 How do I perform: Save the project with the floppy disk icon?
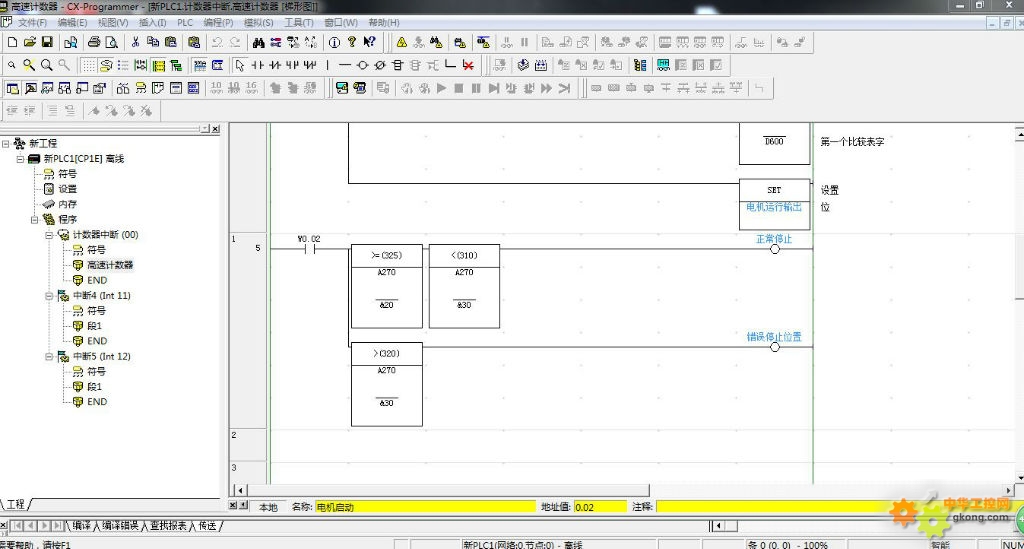pos(47,42)
